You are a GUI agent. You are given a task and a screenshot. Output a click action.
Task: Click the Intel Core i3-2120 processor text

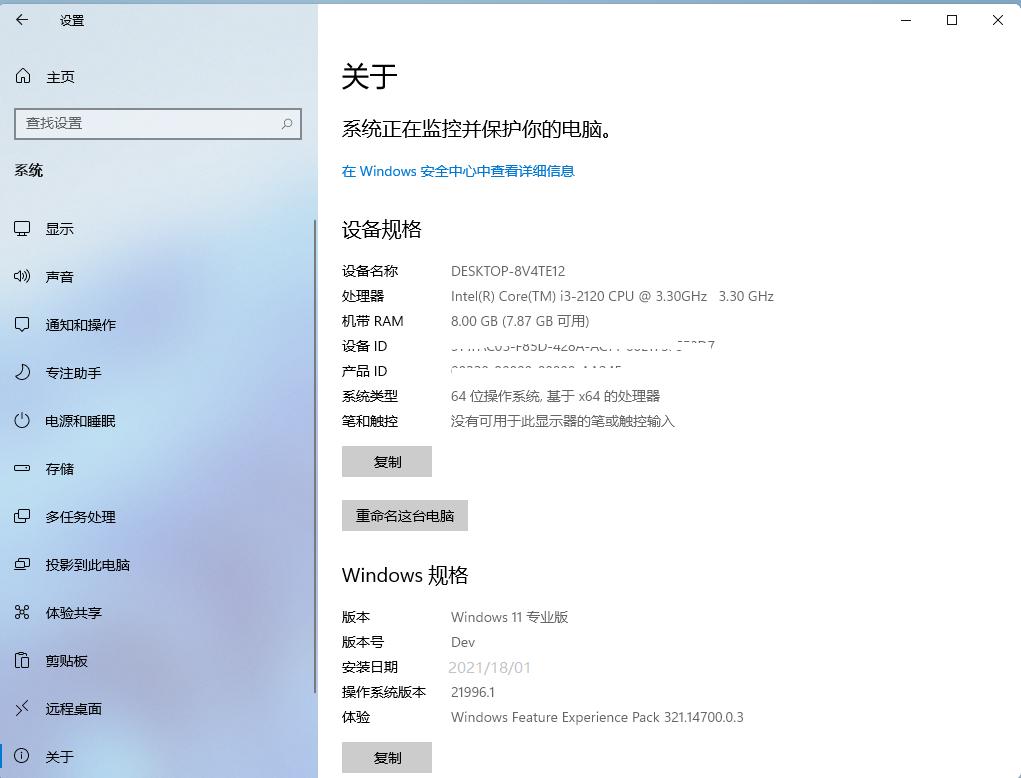point(612,296)
